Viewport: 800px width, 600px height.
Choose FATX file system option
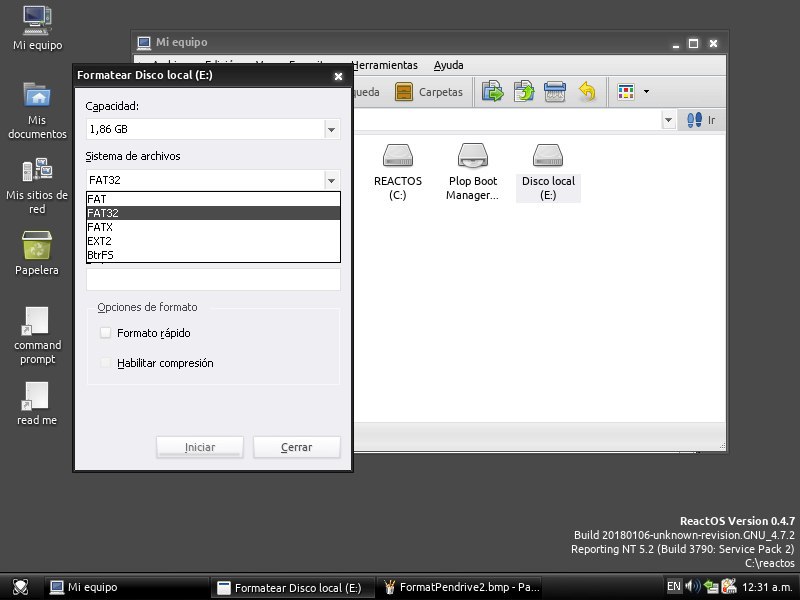tap(213, 227)
